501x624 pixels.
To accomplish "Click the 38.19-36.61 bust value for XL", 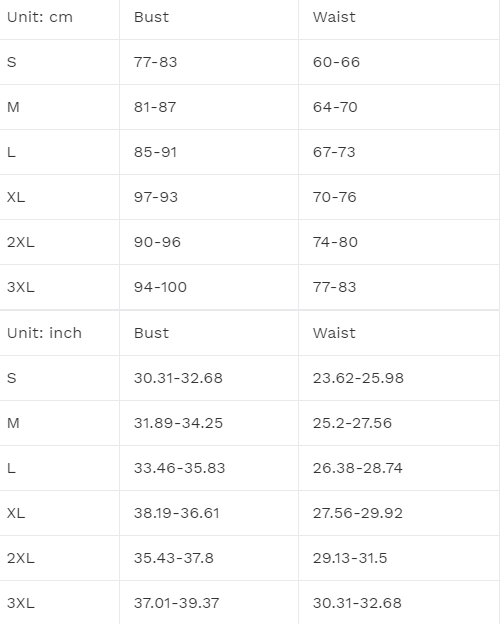I will tap(177, 513).
